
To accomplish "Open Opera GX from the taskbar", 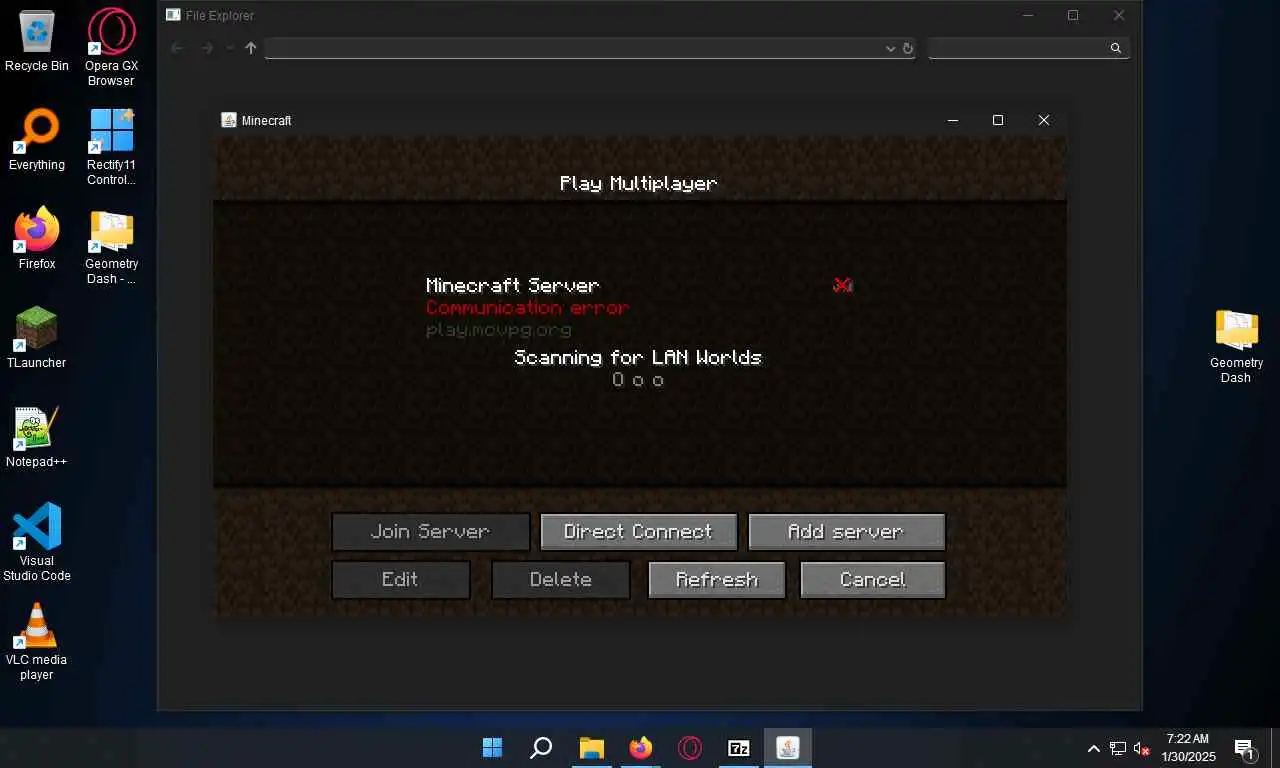I will coord(689,748).
